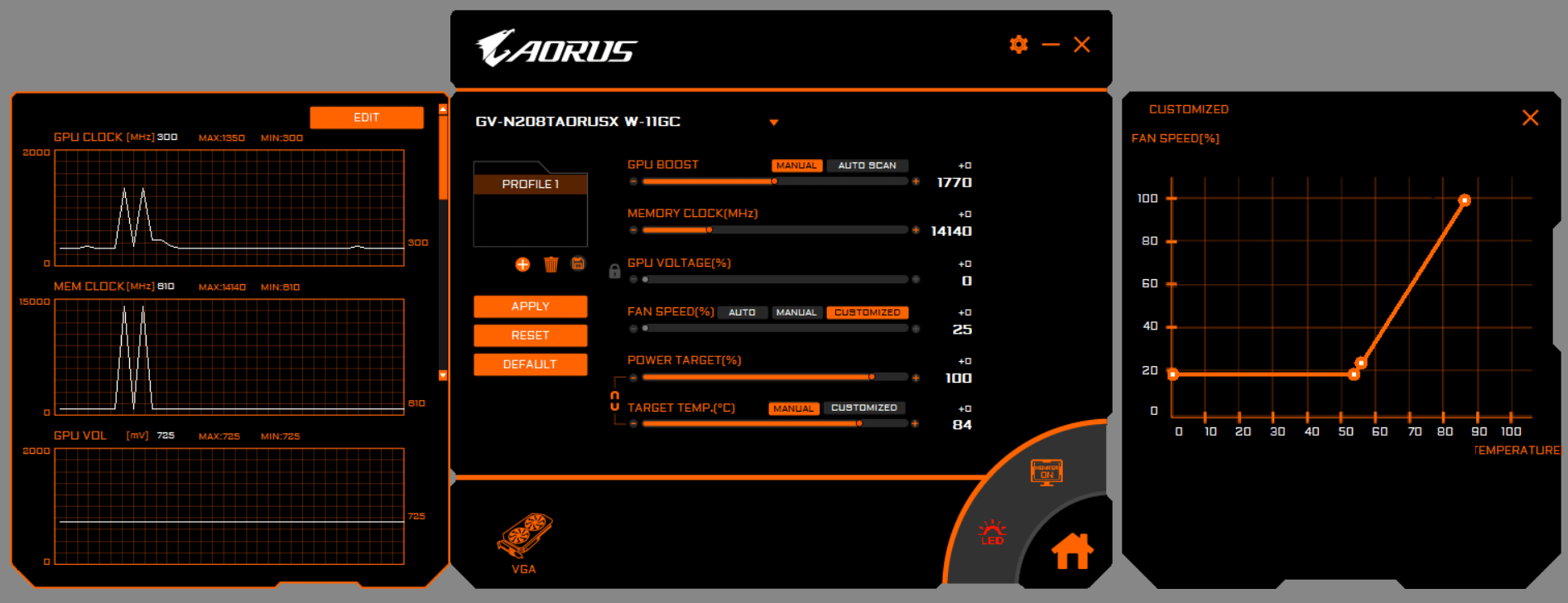Viewport: 1568px width, 603px height.
Task: Add a new profile with plus icon
Action: (x=522, y=264)
